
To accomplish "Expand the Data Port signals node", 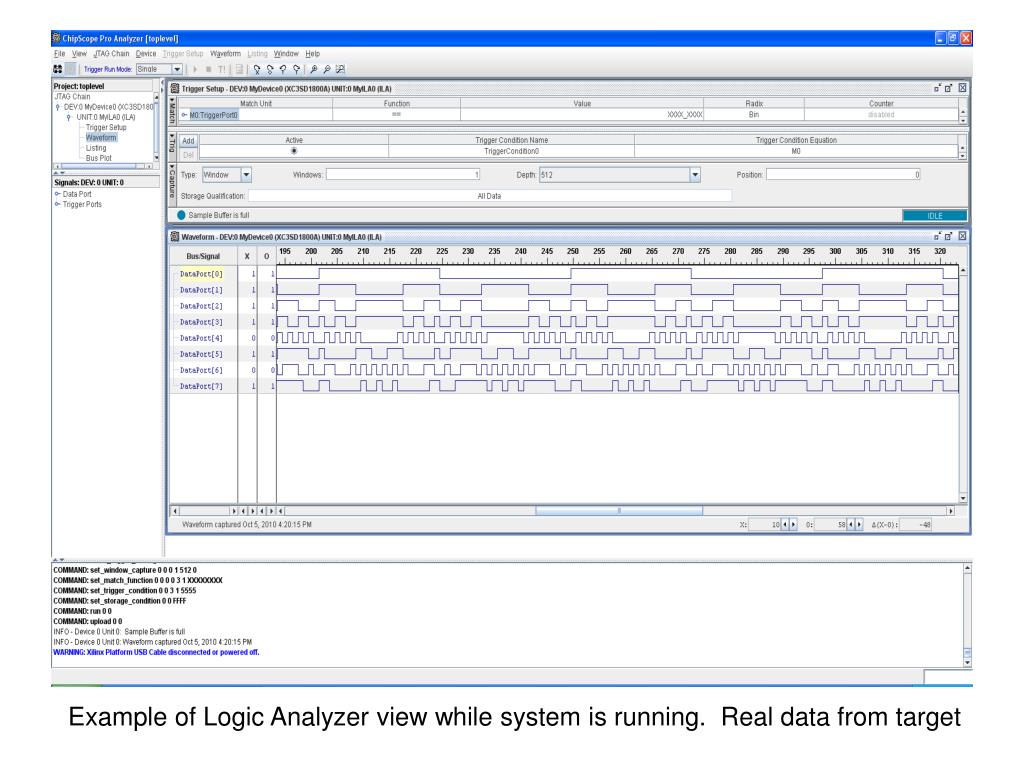I will coord(57,194).
